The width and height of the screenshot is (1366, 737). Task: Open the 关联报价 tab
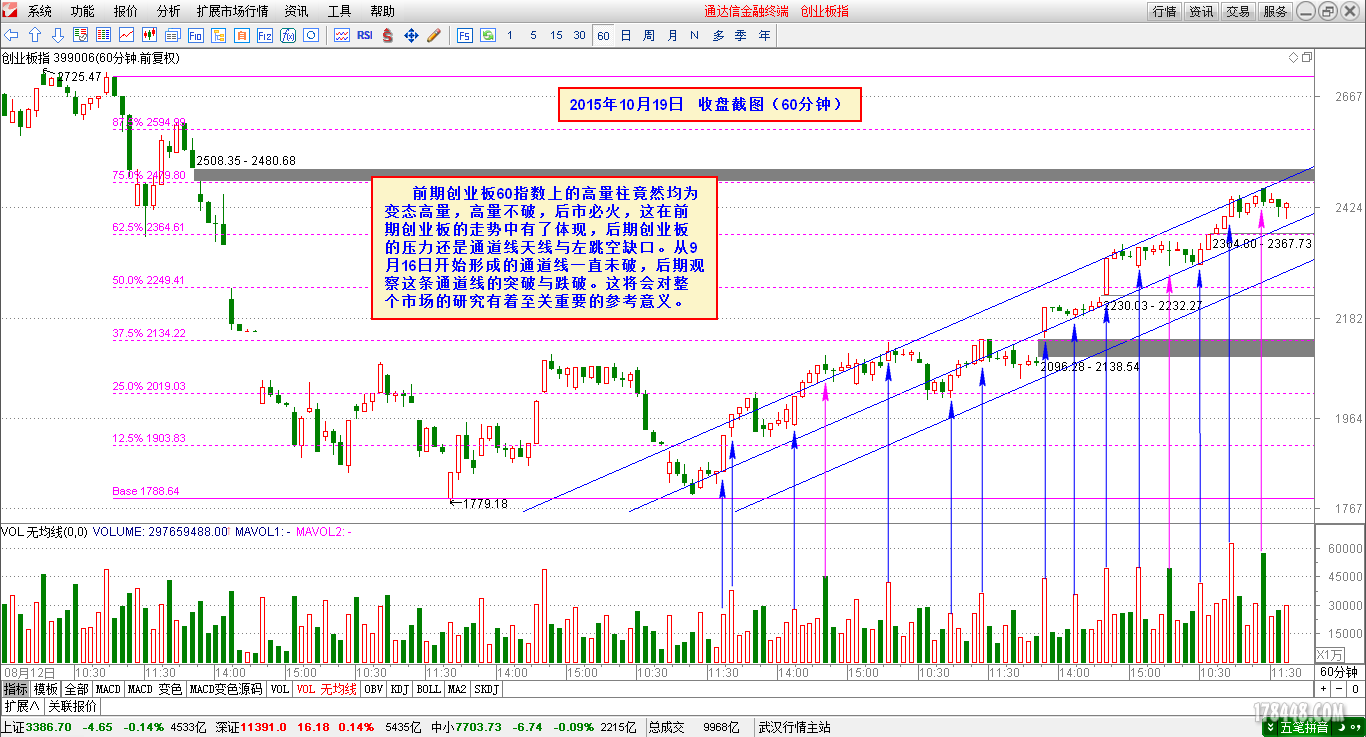tap(73, 706)
